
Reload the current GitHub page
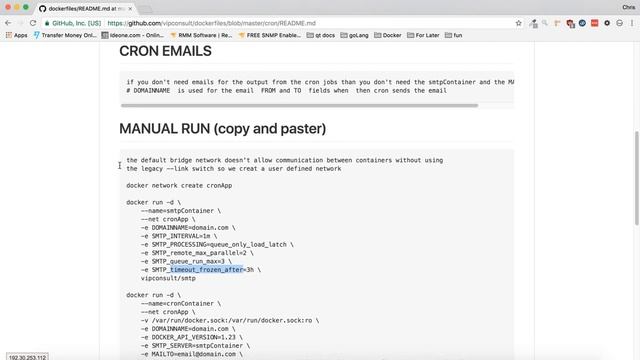point(33,23)
